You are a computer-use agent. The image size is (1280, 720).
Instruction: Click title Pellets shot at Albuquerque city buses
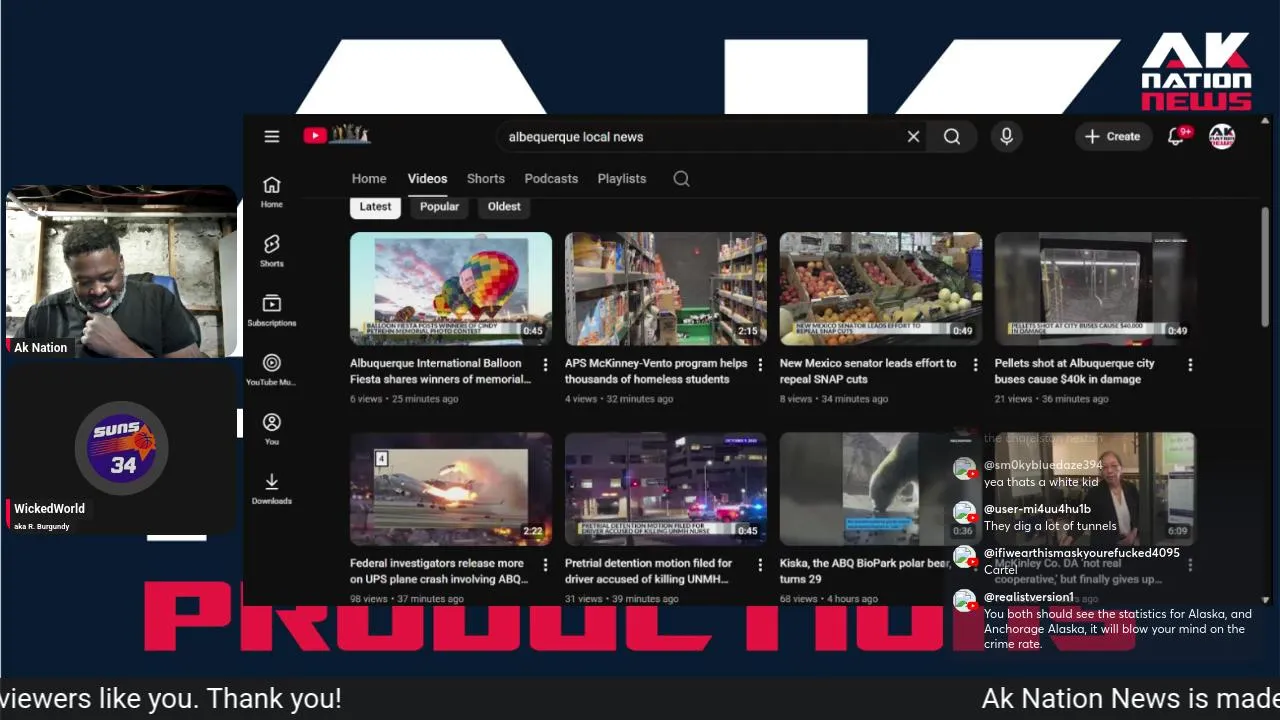coord(1074,371)
